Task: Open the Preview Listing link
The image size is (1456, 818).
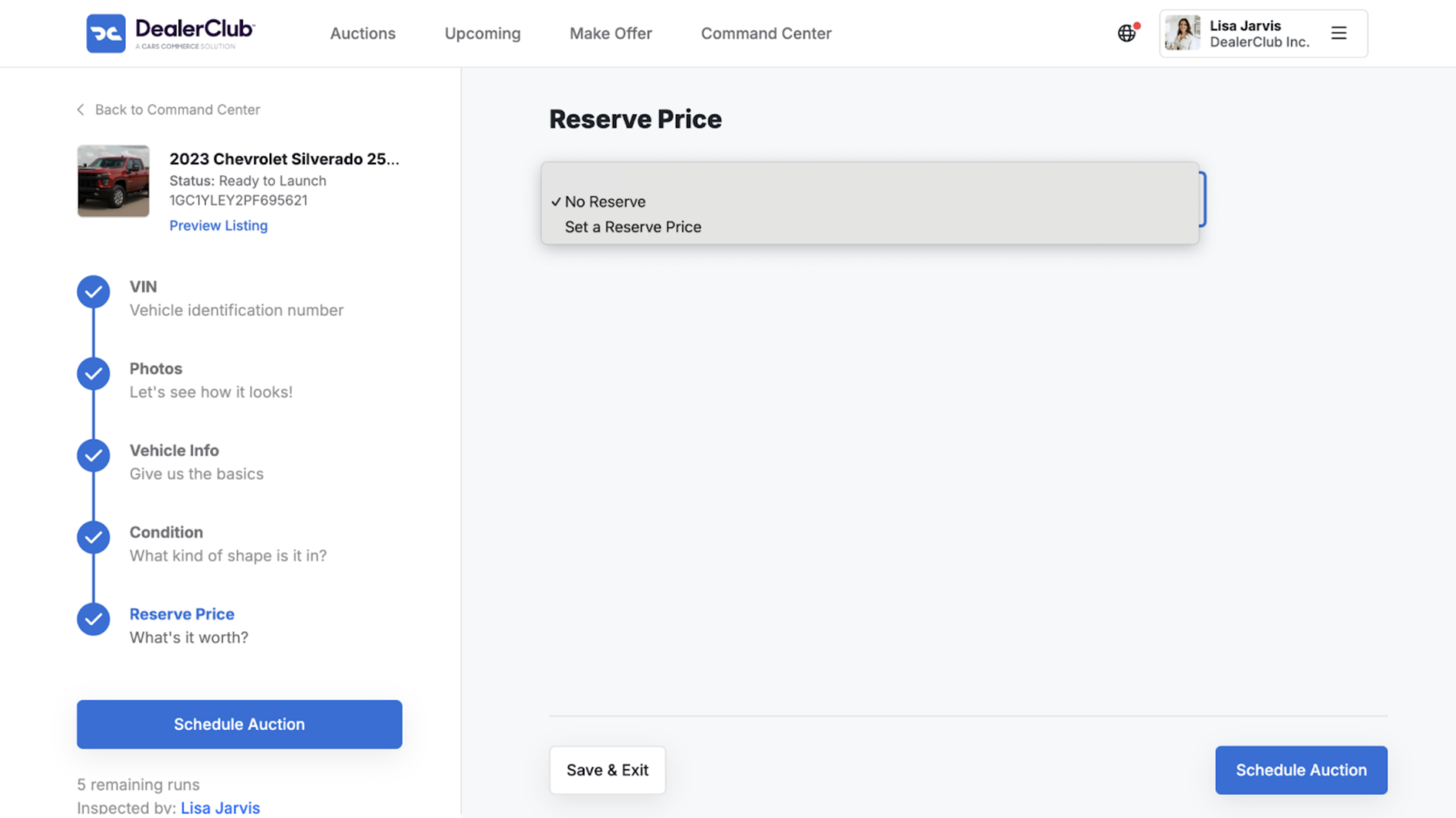Action: 218,226
